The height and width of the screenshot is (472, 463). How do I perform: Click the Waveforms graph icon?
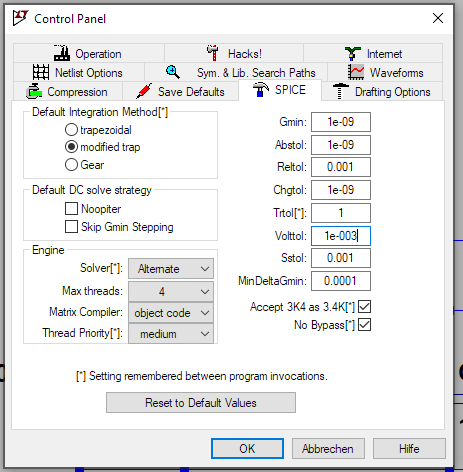(x=356, y=72)
